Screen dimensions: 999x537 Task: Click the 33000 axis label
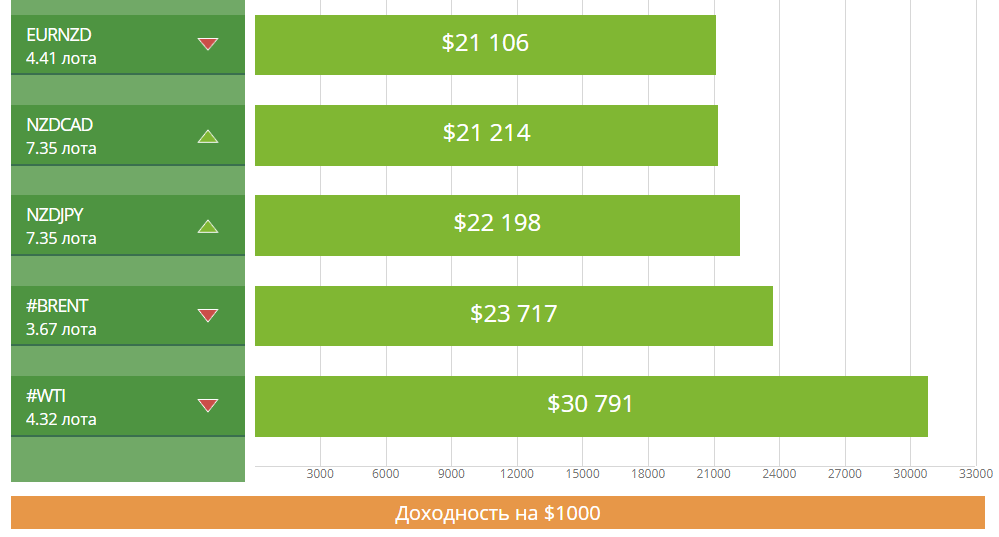[x=975, y=474]
